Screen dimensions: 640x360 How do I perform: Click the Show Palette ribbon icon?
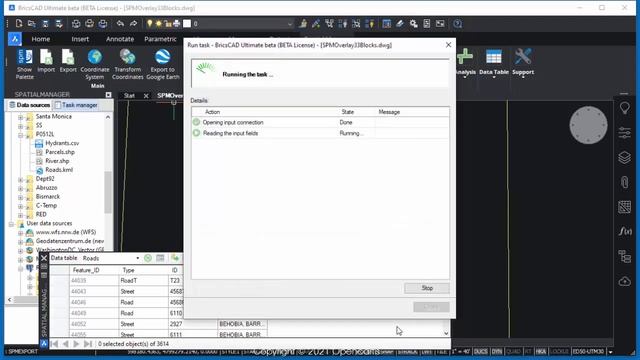pos(24,64)
